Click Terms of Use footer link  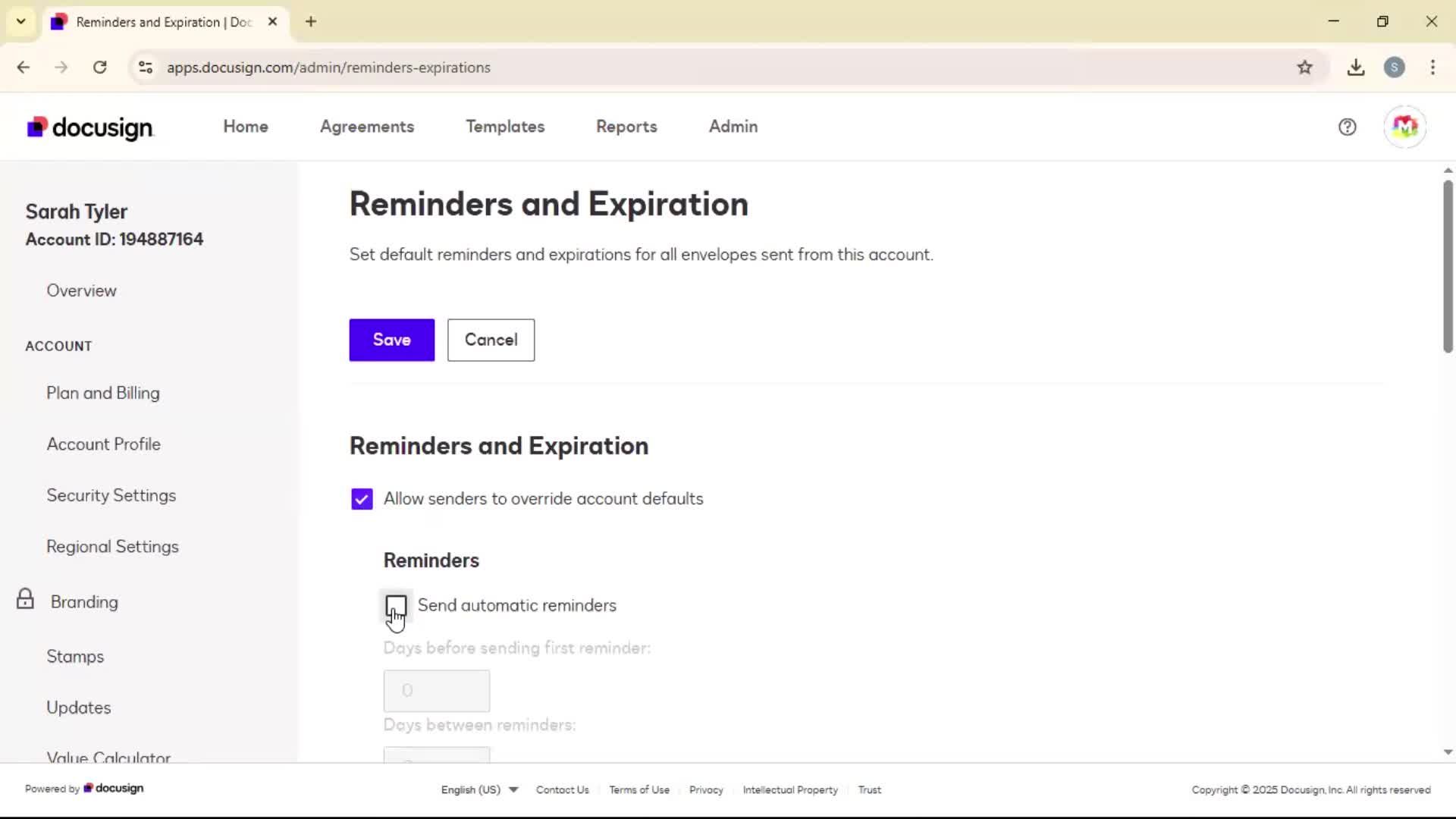639,789
